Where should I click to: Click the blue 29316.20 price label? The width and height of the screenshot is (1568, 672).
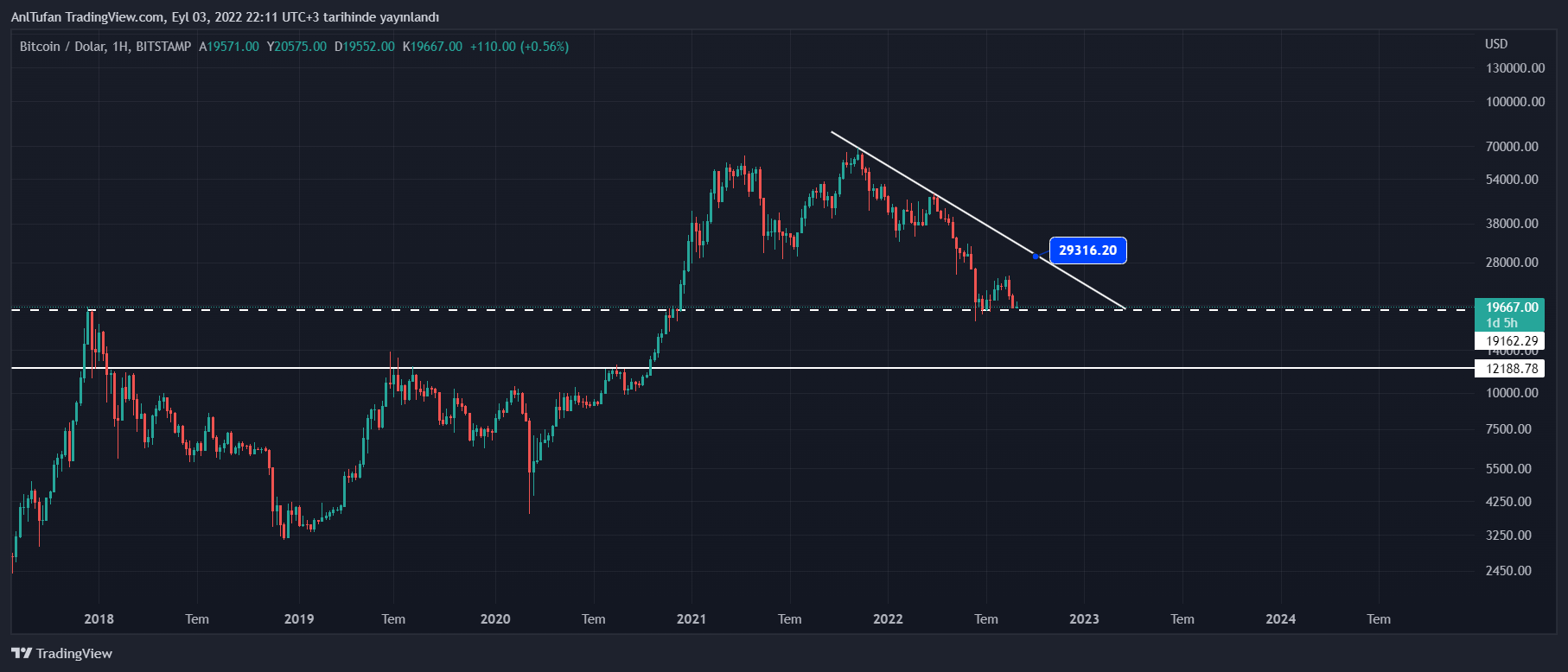point(1087,250)
